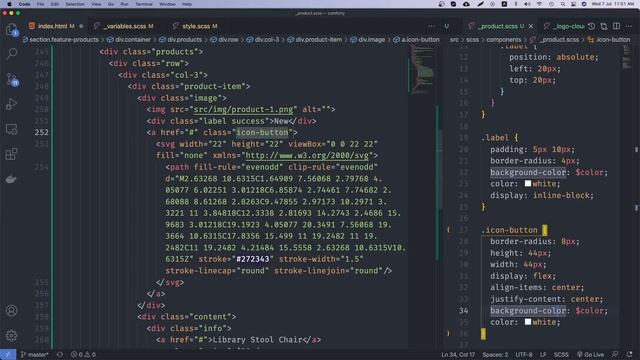Open the Remote Explorer view
Image resolution: width=640 pixels, height=360 pixels.
[x=11, y=129]
